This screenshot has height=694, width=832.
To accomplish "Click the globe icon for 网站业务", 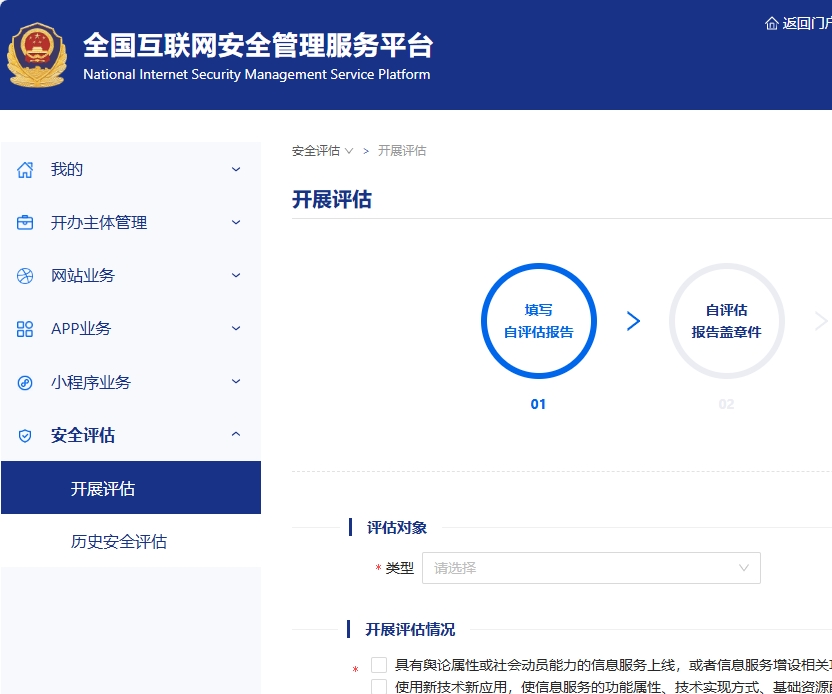I will click(26, 276).
